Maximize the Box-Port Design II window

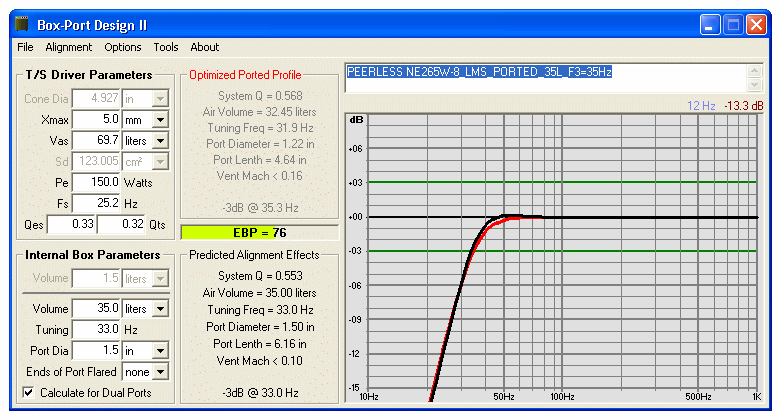tap(733, 24)
